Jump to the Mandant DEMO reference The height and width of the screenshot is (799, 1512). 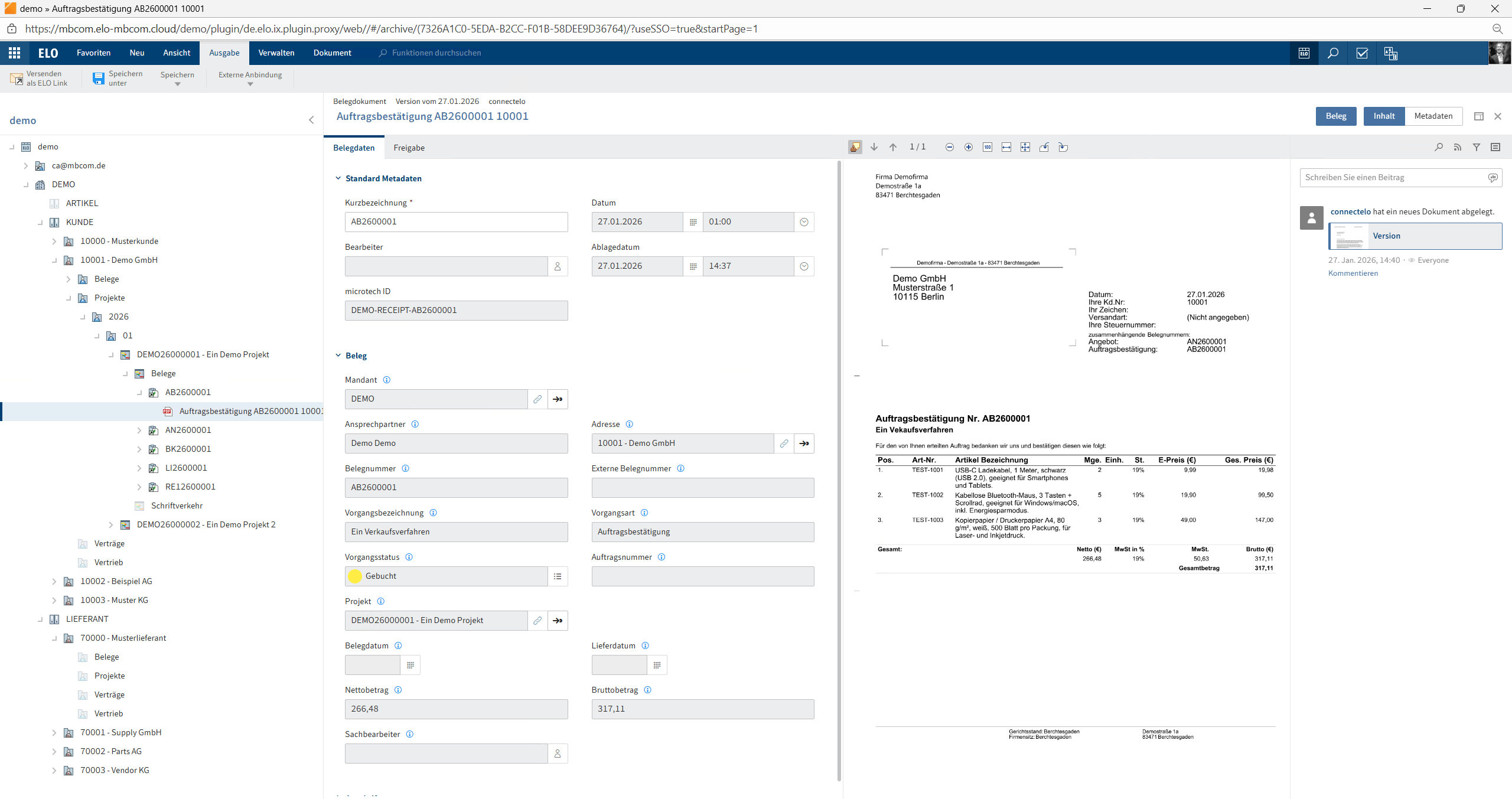558,399
